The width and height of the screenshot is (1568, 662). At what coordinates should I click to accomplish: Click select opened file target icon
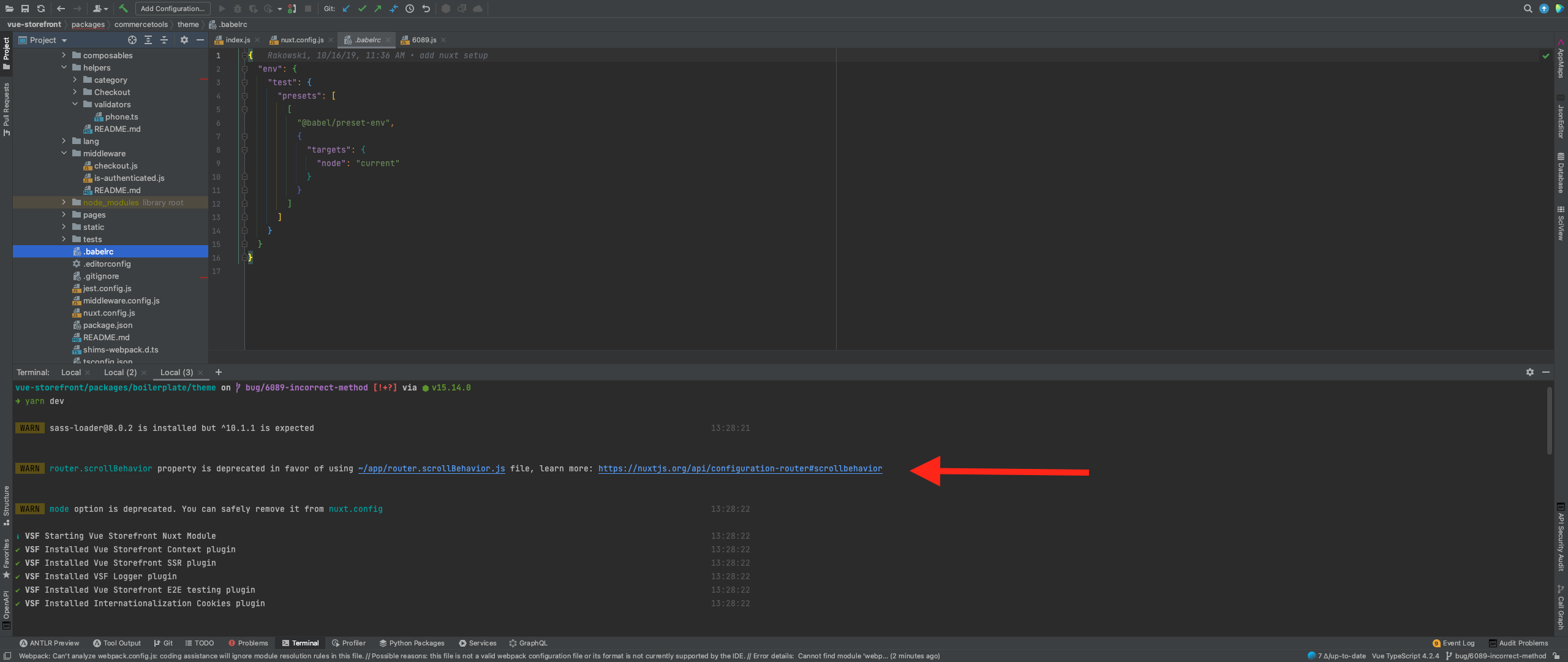[132, 40]
